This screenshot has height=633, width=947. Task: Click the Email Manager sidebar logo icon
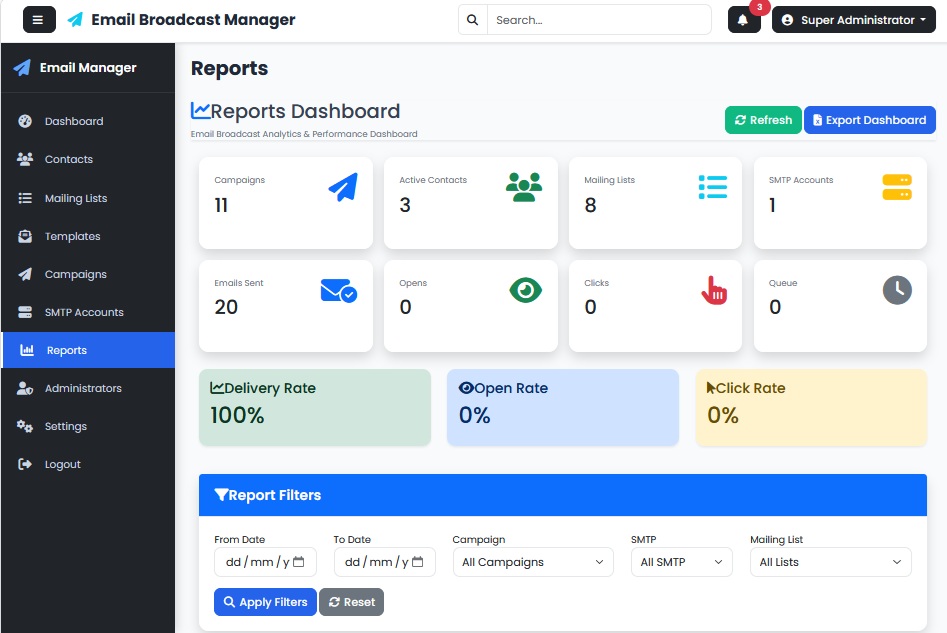22,68
